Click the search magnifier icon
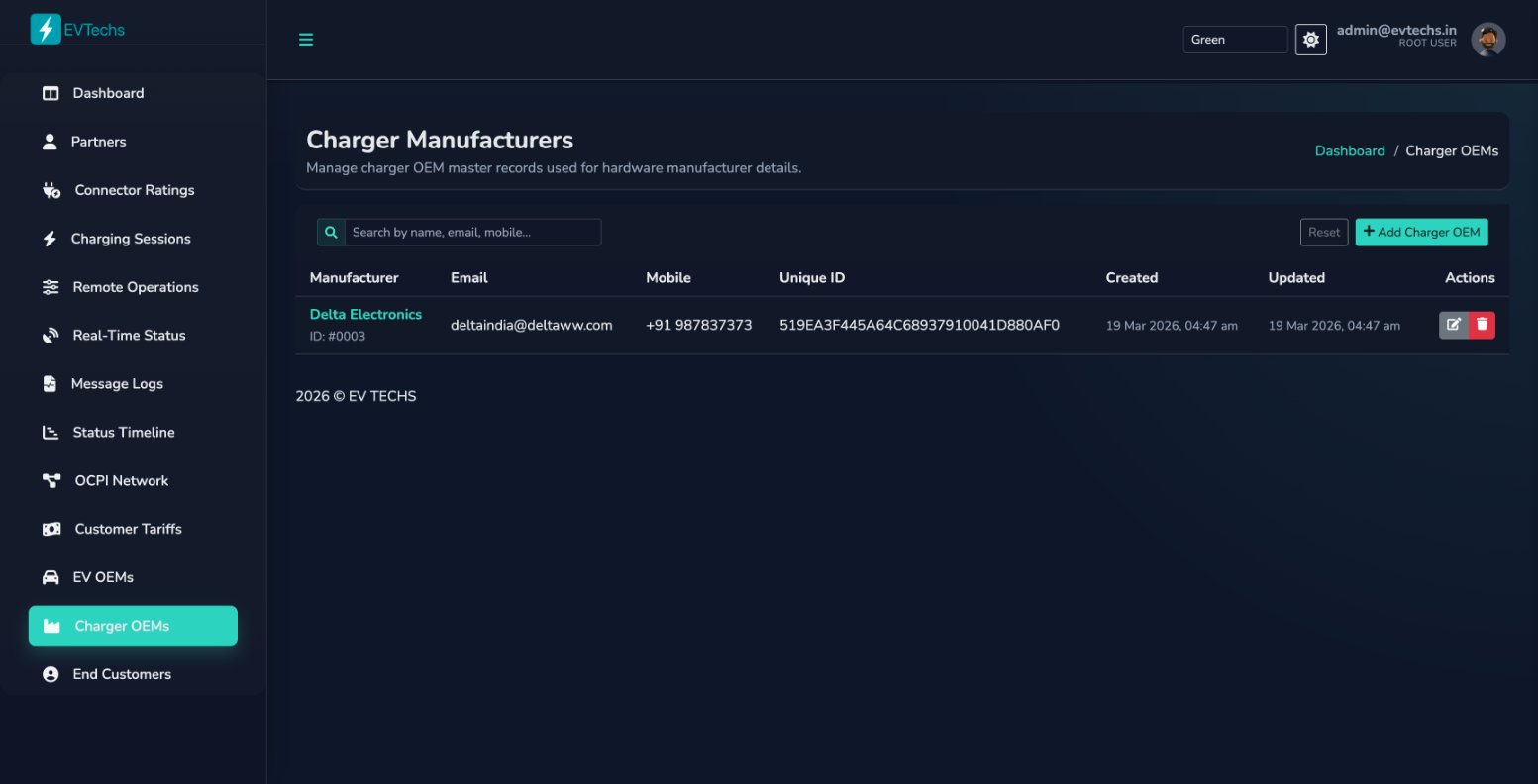1538x784 pixels. click(331, 232)
